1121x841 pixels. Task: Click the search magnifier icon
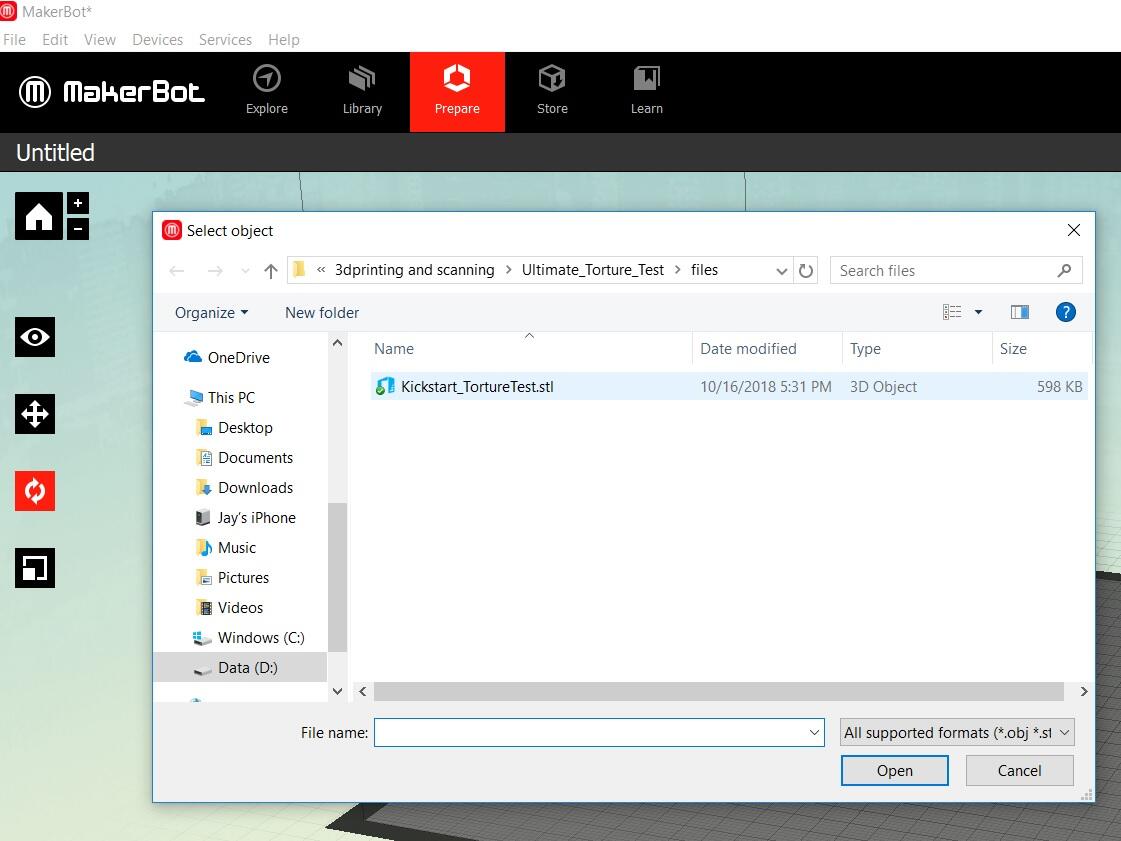(x=1065, y=270)
